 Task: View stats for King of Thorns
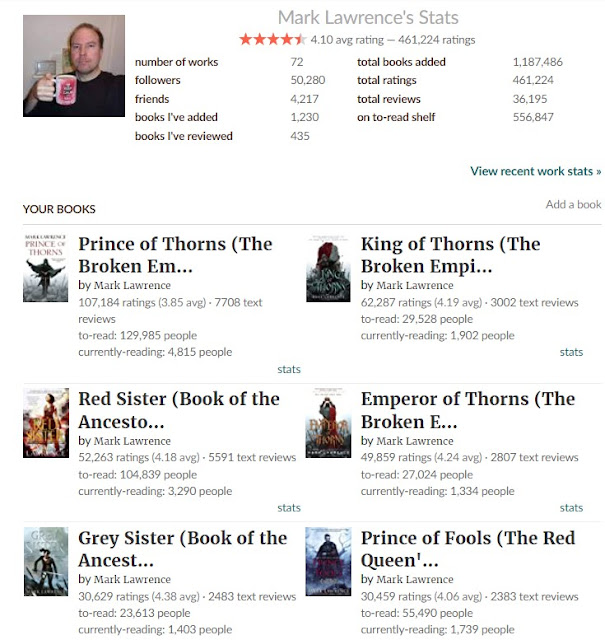[x=571, y=352]
